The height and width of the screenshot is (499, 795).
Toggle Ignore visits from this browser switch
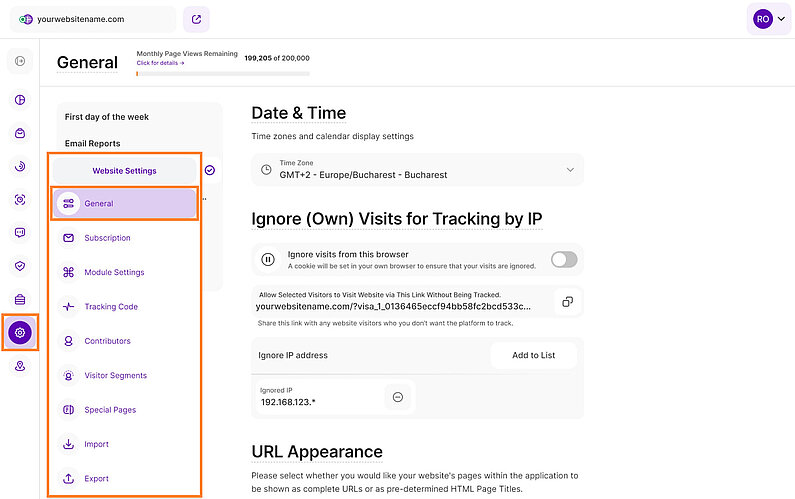click(564, 260)
